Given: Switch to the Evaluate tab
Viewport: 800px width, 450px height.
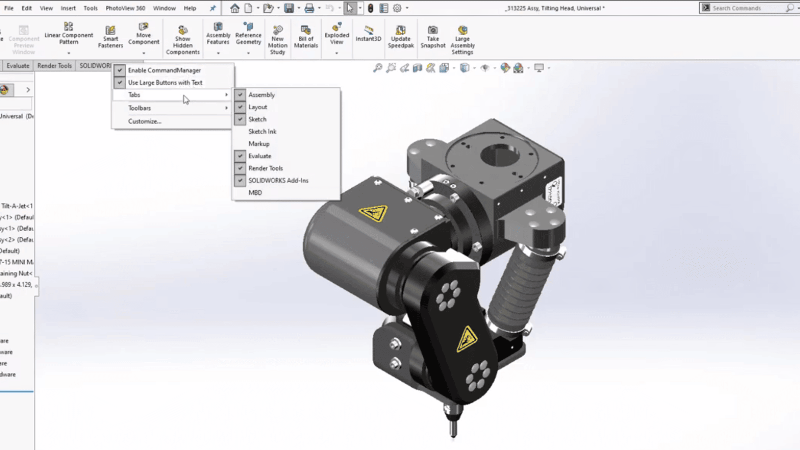Looking at the screenshot, I should point(18,66).
